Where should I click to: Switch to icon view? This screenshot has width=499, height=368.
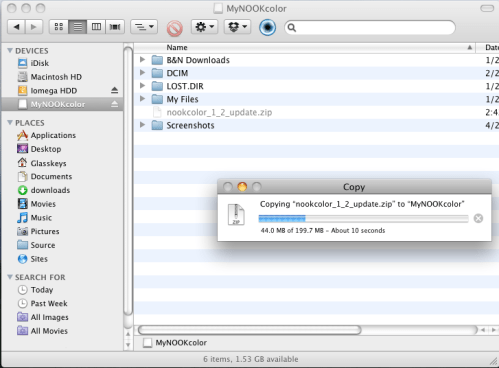pos(59,27)
